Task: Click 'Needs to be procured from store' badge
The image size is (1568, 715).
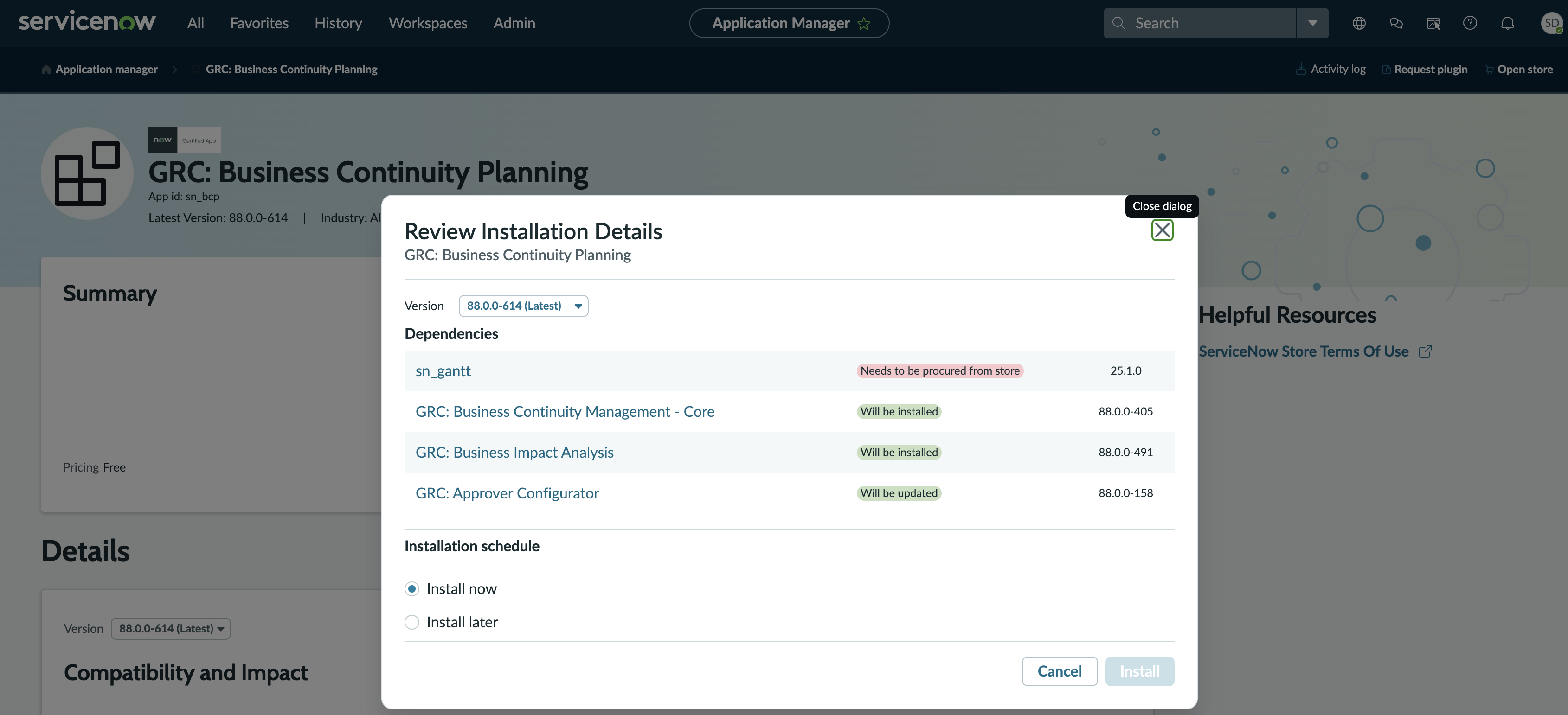Action: pyautogui.click(x=939, y=370)
